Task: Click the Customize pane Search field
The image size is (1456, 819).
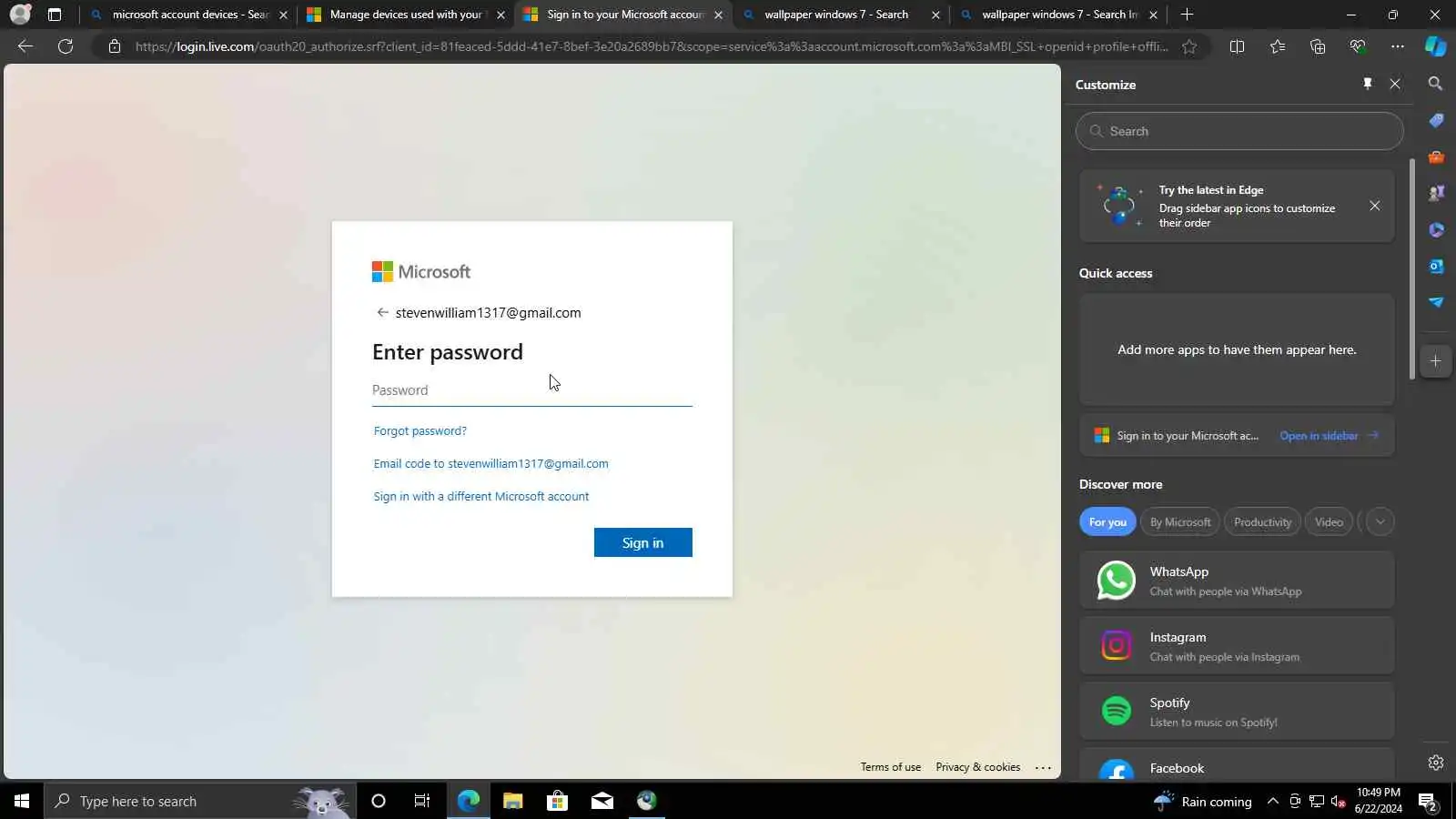Action: pos(1239,131)
